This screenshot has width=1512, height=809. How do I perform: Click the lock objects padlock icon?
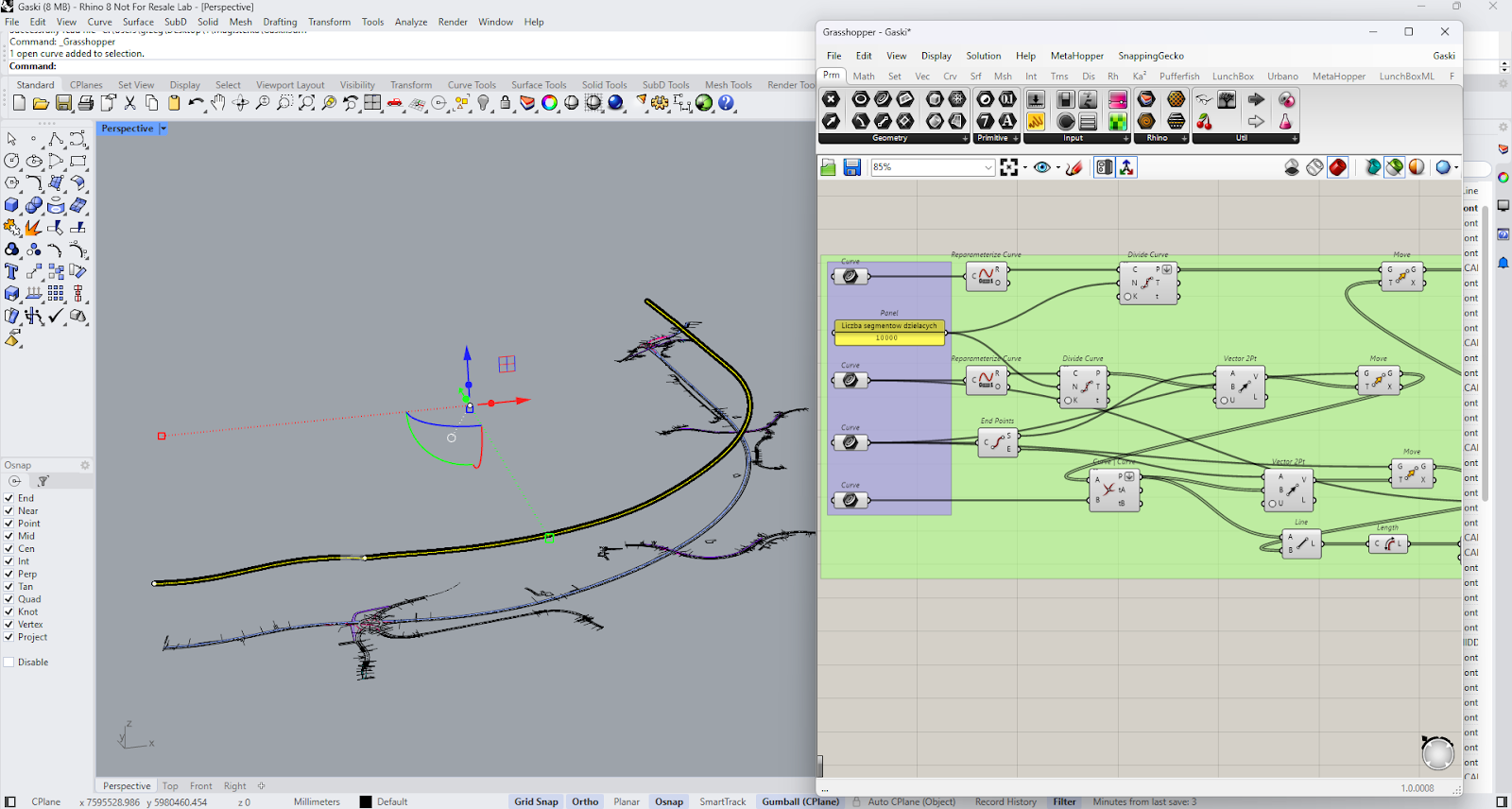click(506, 103)
